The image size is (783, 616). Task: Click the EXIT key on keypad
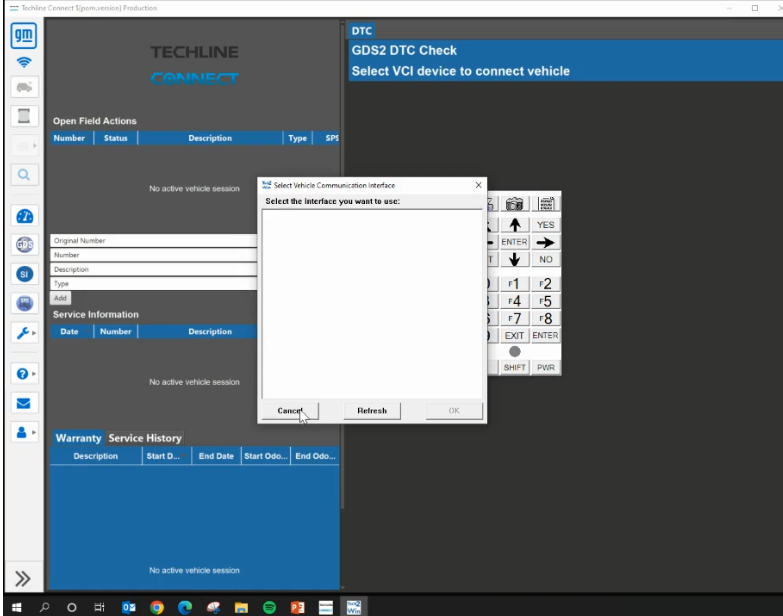(514, 335)
